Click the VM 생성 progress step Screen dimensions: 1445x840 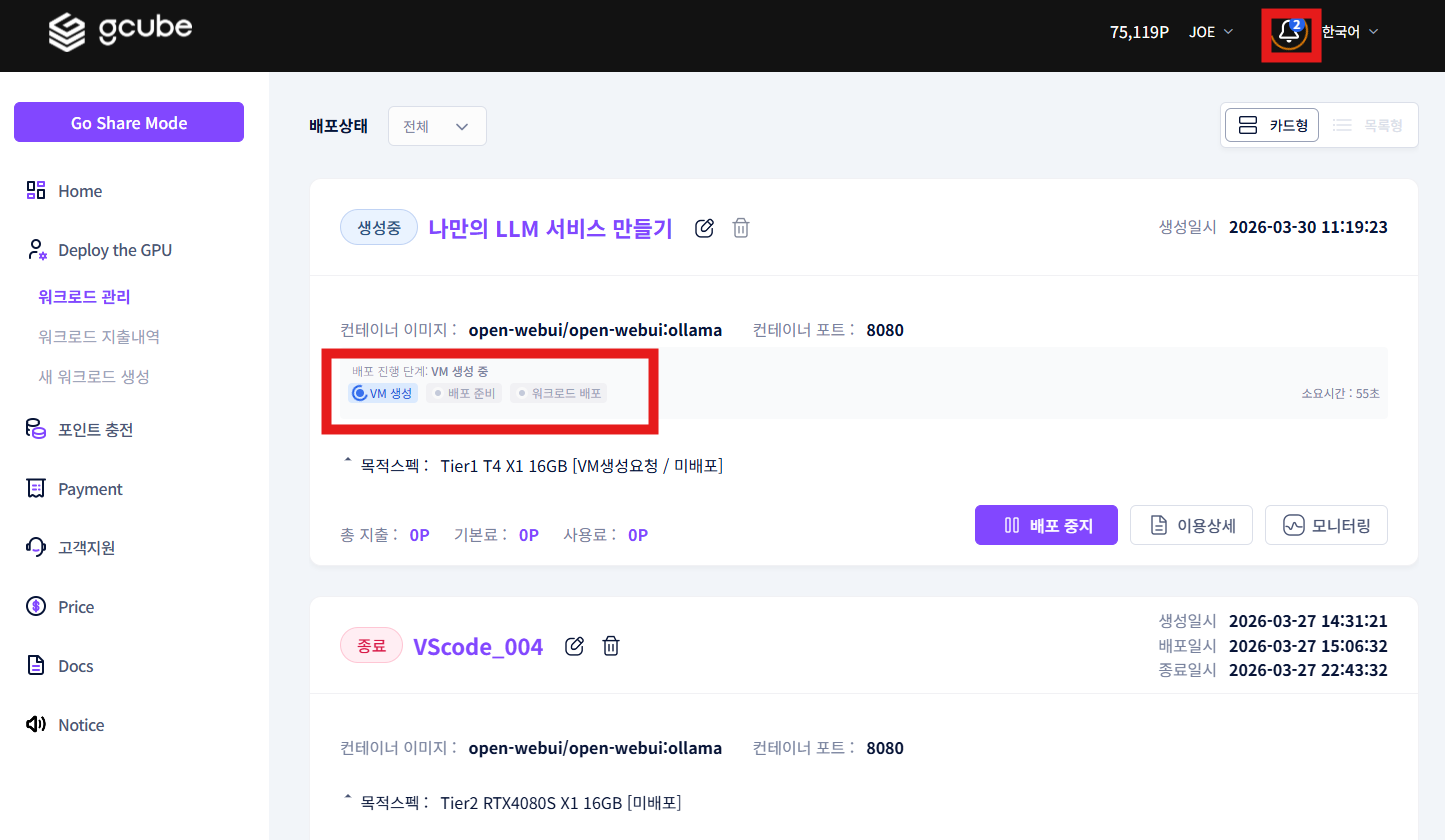coord(383,393)
